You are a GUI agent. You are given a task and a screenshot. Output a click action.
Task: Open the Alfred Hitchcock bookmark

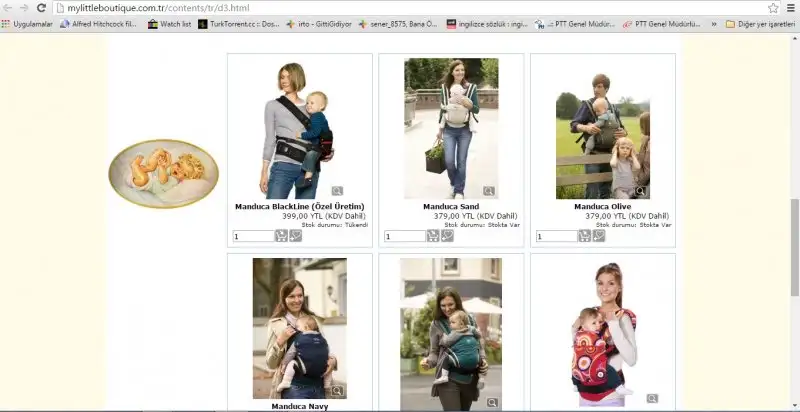click(x=99, y=24)
